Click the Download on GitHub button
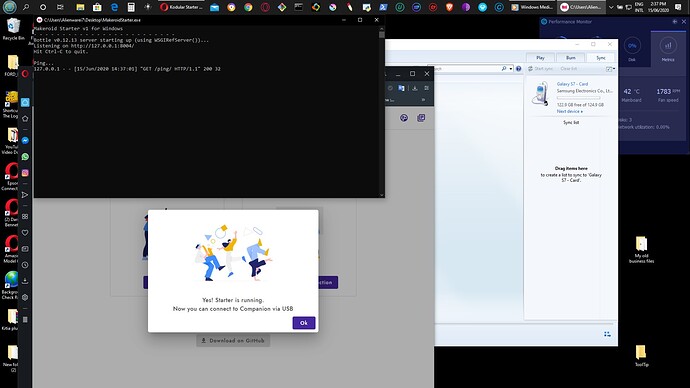This screenshot has width=690, height=388. [x=233, y=340]
